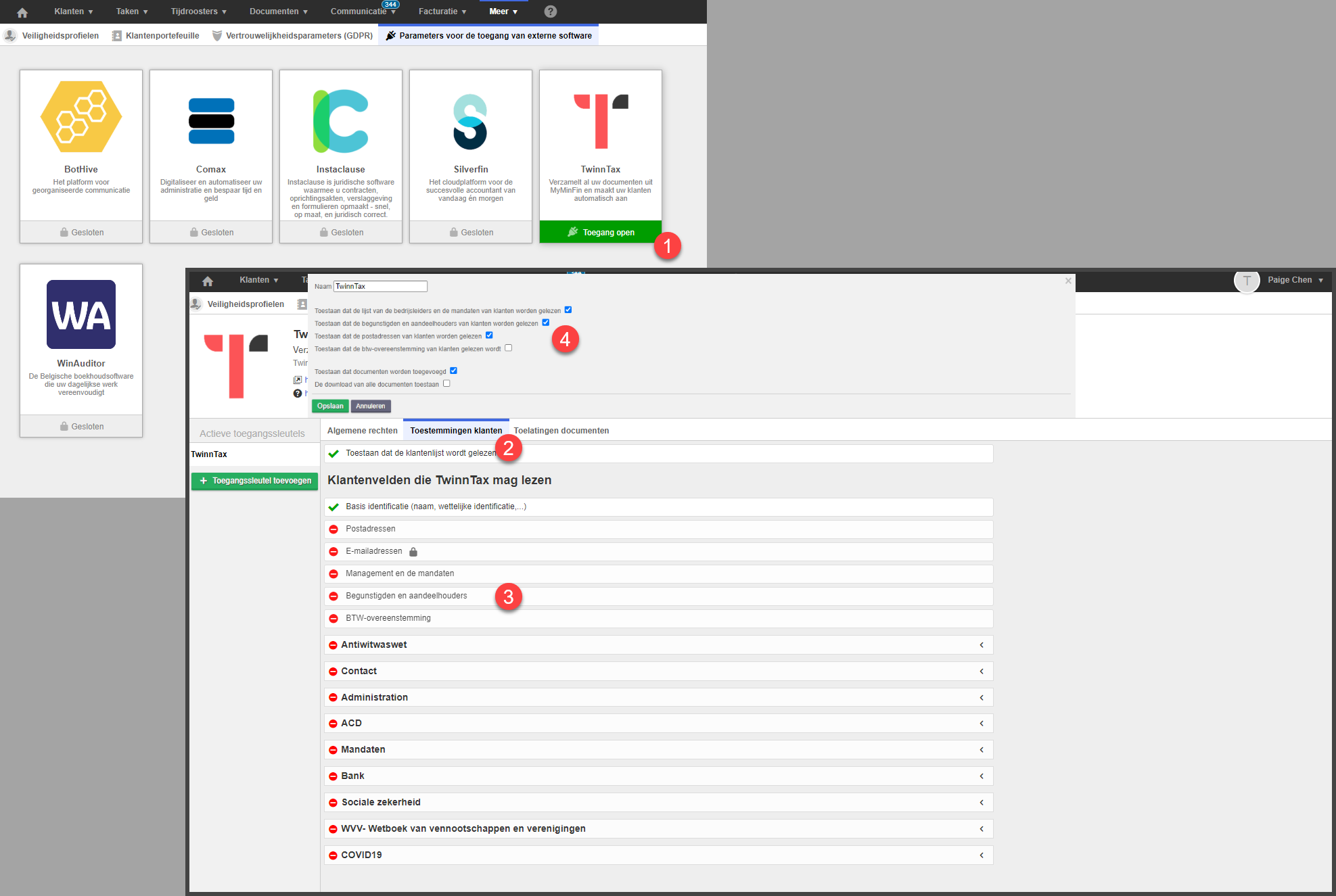Click the BotHive honeycomb logo
Screen dimensions: 1336x896
coord(81,116)
